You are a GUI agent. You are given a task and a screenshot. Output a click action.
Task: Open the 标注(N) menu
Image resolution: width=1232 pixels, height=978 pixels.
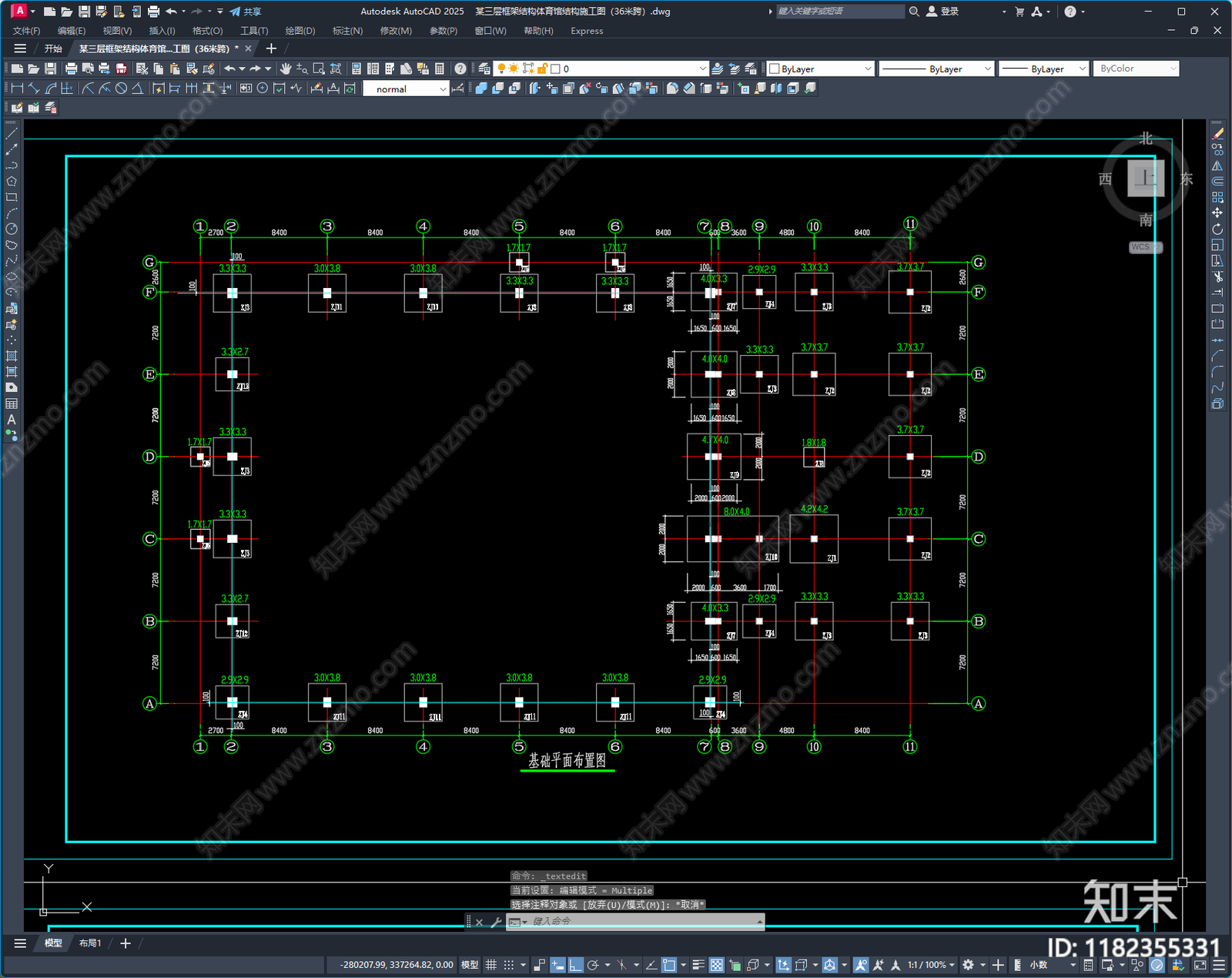pos(347,31)
